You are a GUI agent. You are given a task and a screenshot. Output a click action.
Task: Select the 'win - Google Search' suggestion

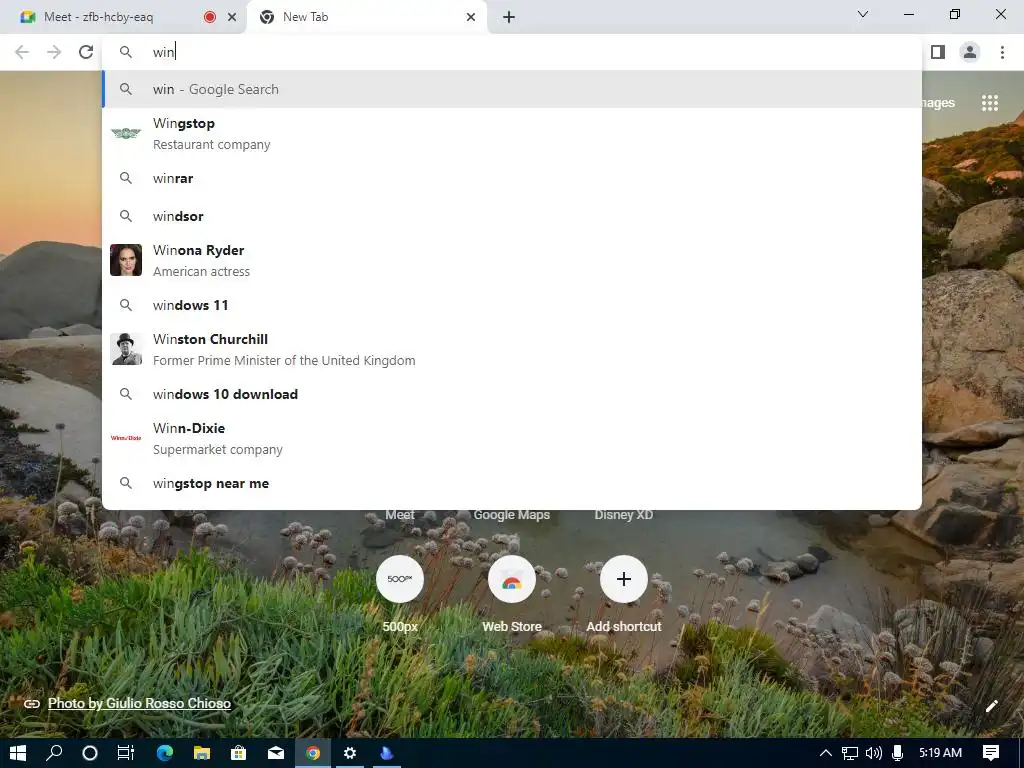(512, 89)
